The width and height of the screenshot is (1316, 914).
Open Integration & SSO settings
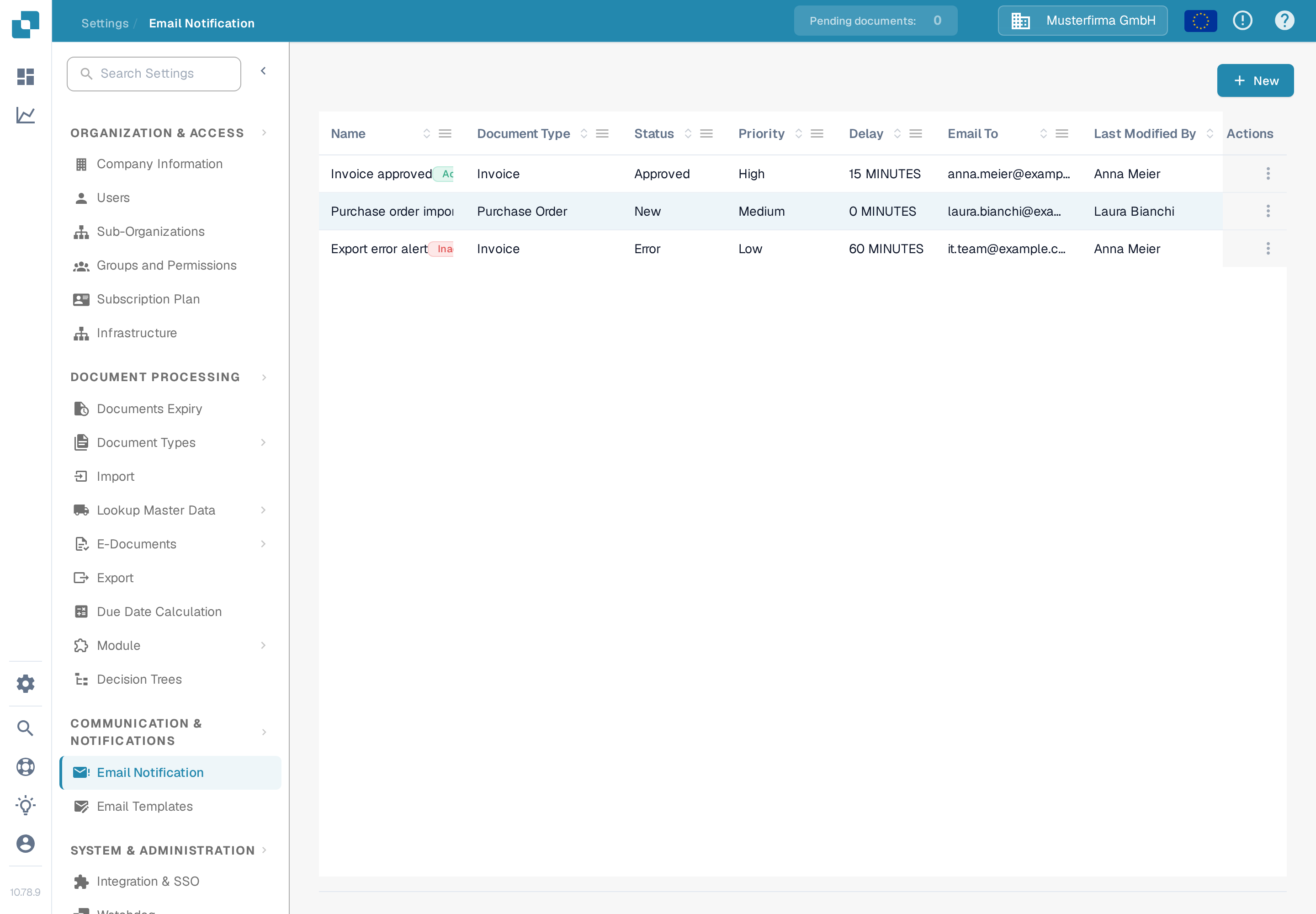click(170, 882)
